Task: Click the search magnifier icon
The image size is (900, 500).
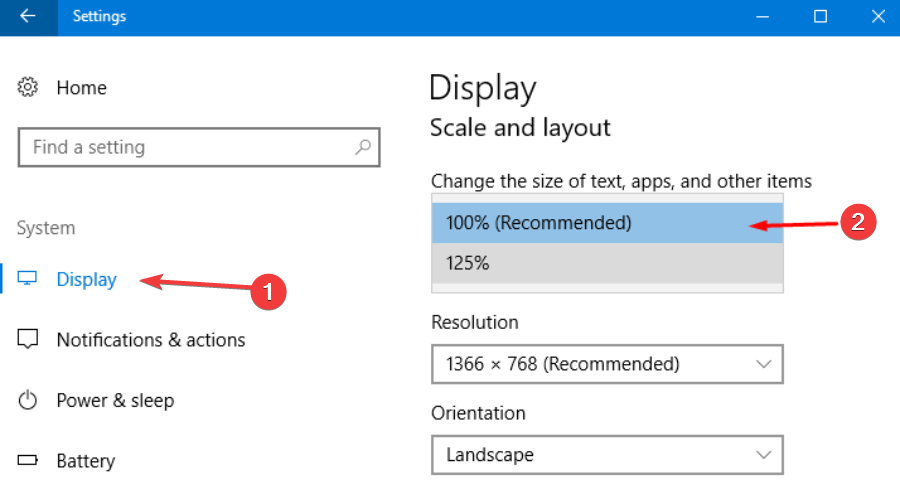Action: click(x=364, y=147)
